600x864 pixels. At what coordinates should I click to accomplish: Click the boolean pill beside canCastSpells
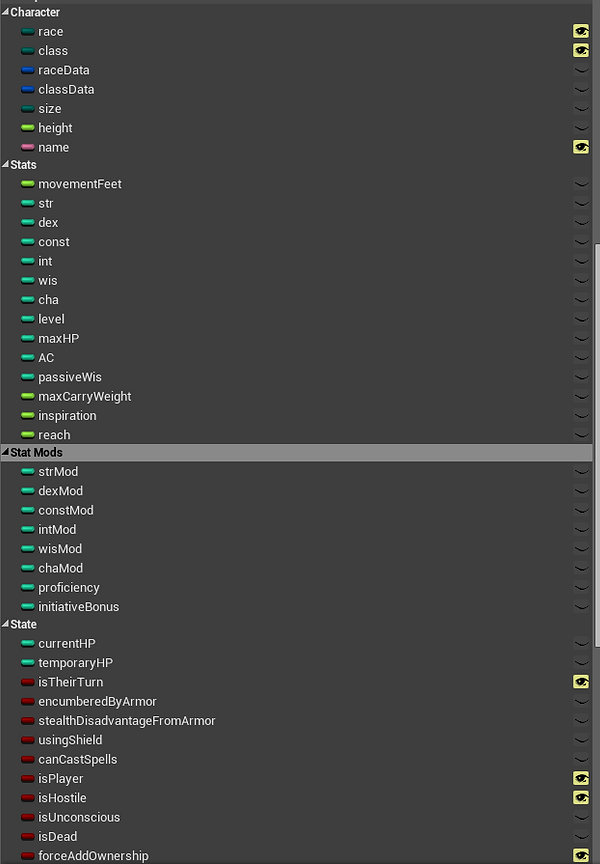(x=28, y=759)
